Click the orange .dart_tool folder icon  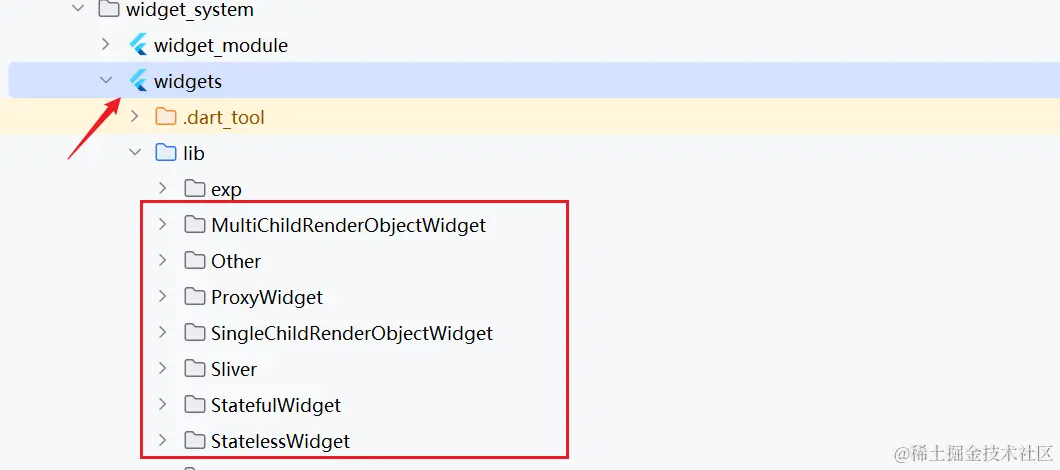166,117
